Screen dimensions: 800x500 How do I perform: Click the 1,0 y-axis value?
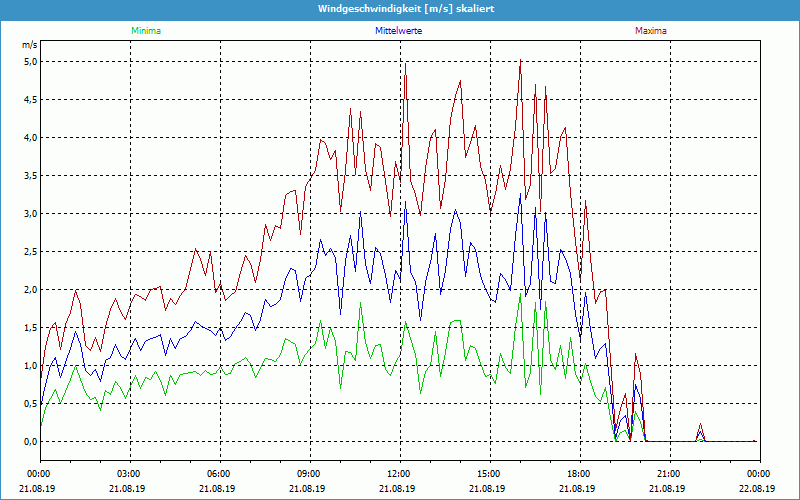[31, 366]
